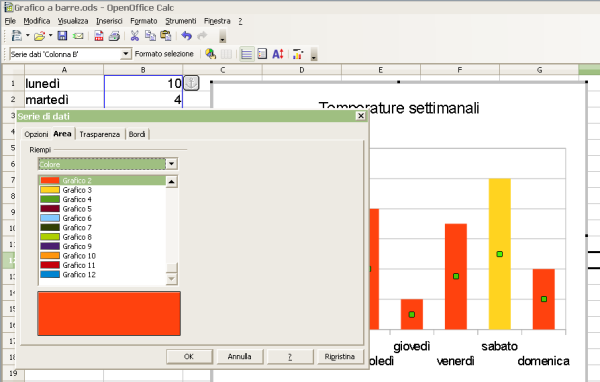Switch to the Bordi tab
Image resolution: width=600 pixels, height=382 pixels.
pos(137,134)
